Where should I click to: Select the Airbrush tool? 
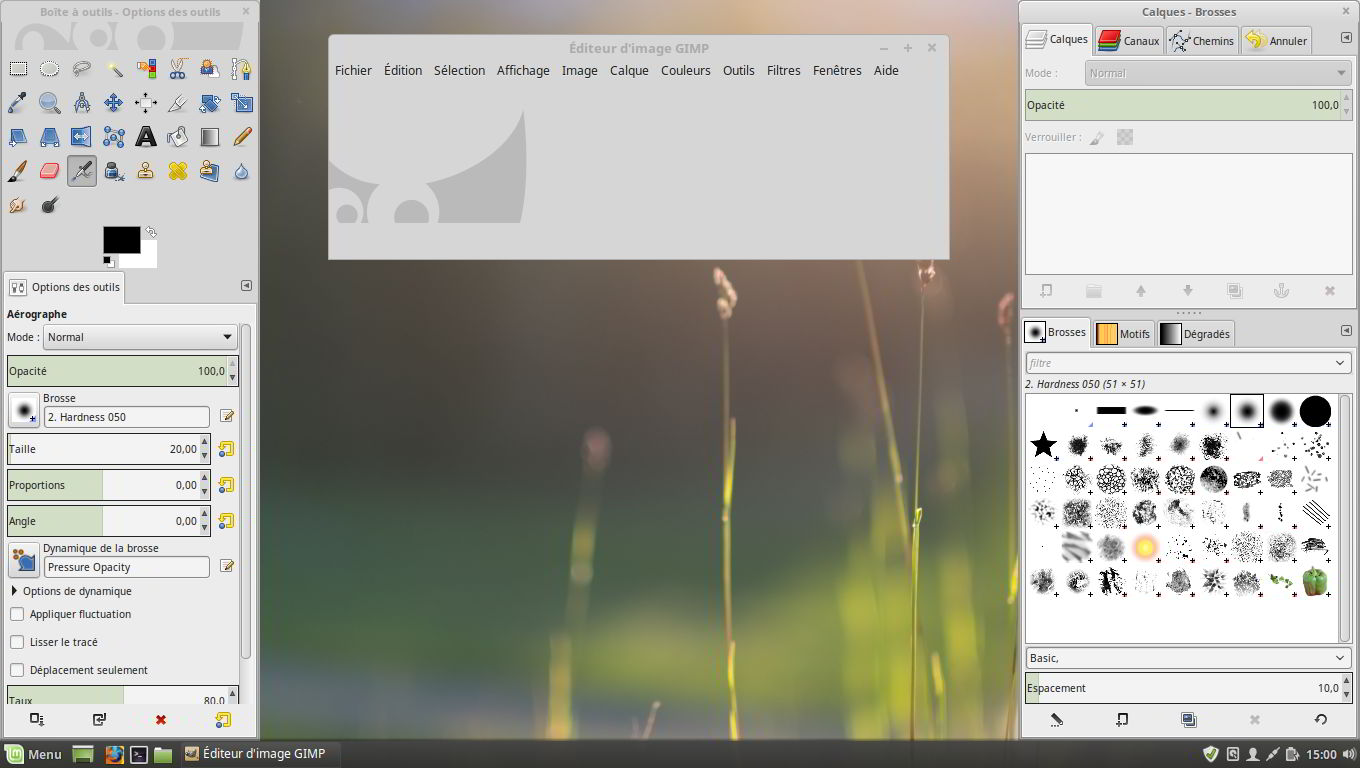(x=82, y=171)
